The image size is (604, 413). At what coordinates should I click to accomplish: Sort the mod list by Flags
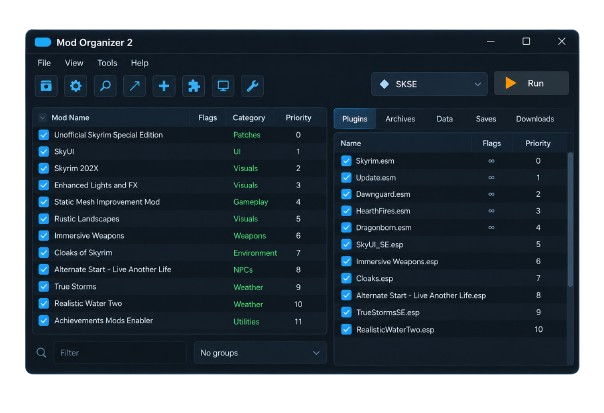(x=208, y=118)
